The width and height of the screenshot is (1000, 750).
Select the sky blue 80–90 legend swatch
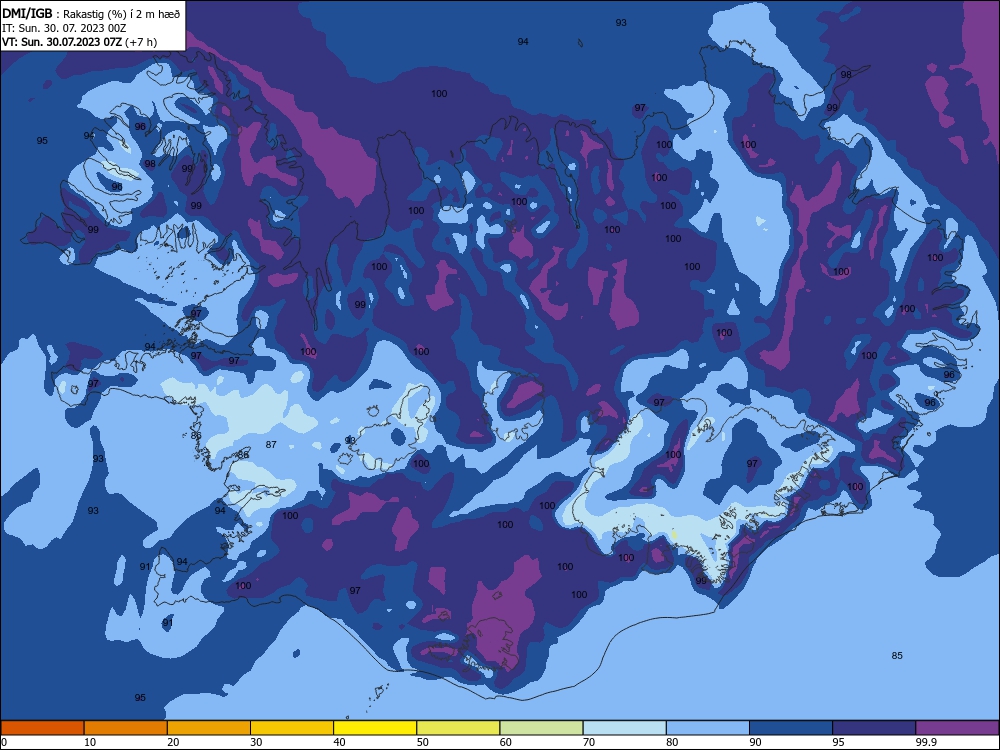[708, 728]
